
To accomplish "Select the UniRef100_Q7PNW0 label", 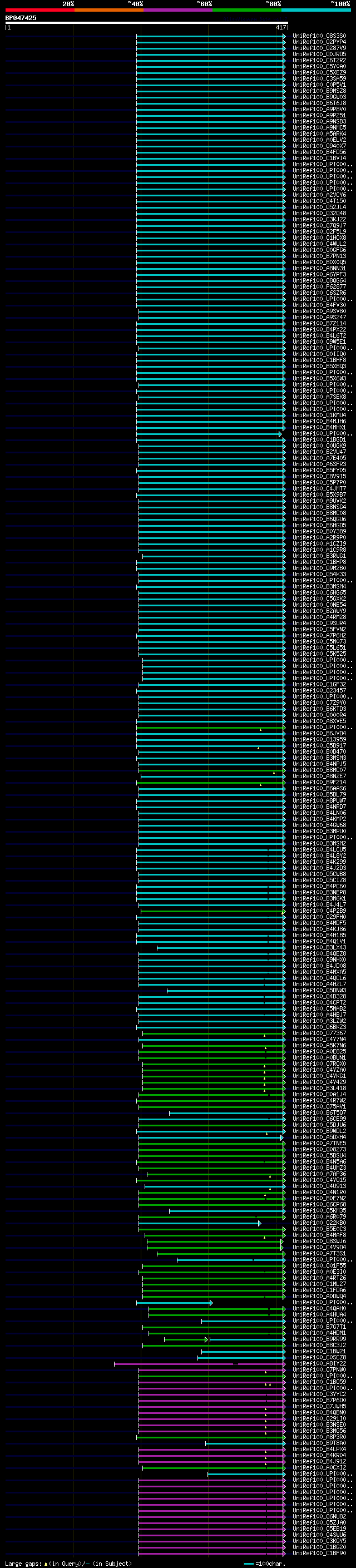I will click(x=319, y=1369).
